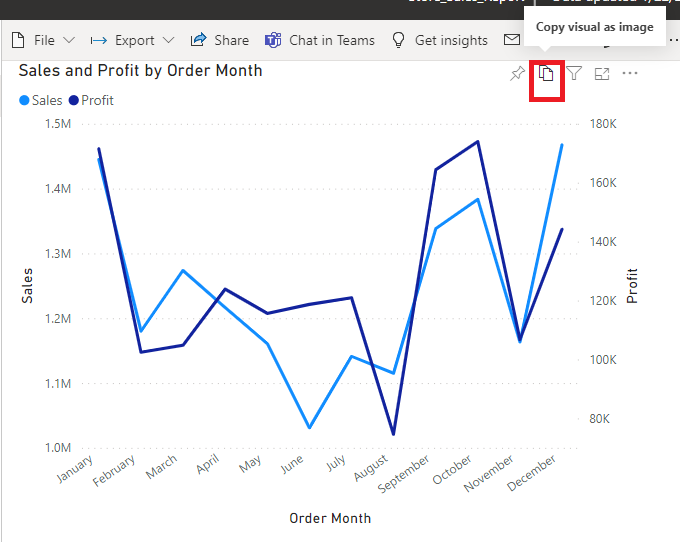This screenshot has width=680, height=542.
Task: Click the Teams logo icon
Action: 273,40
